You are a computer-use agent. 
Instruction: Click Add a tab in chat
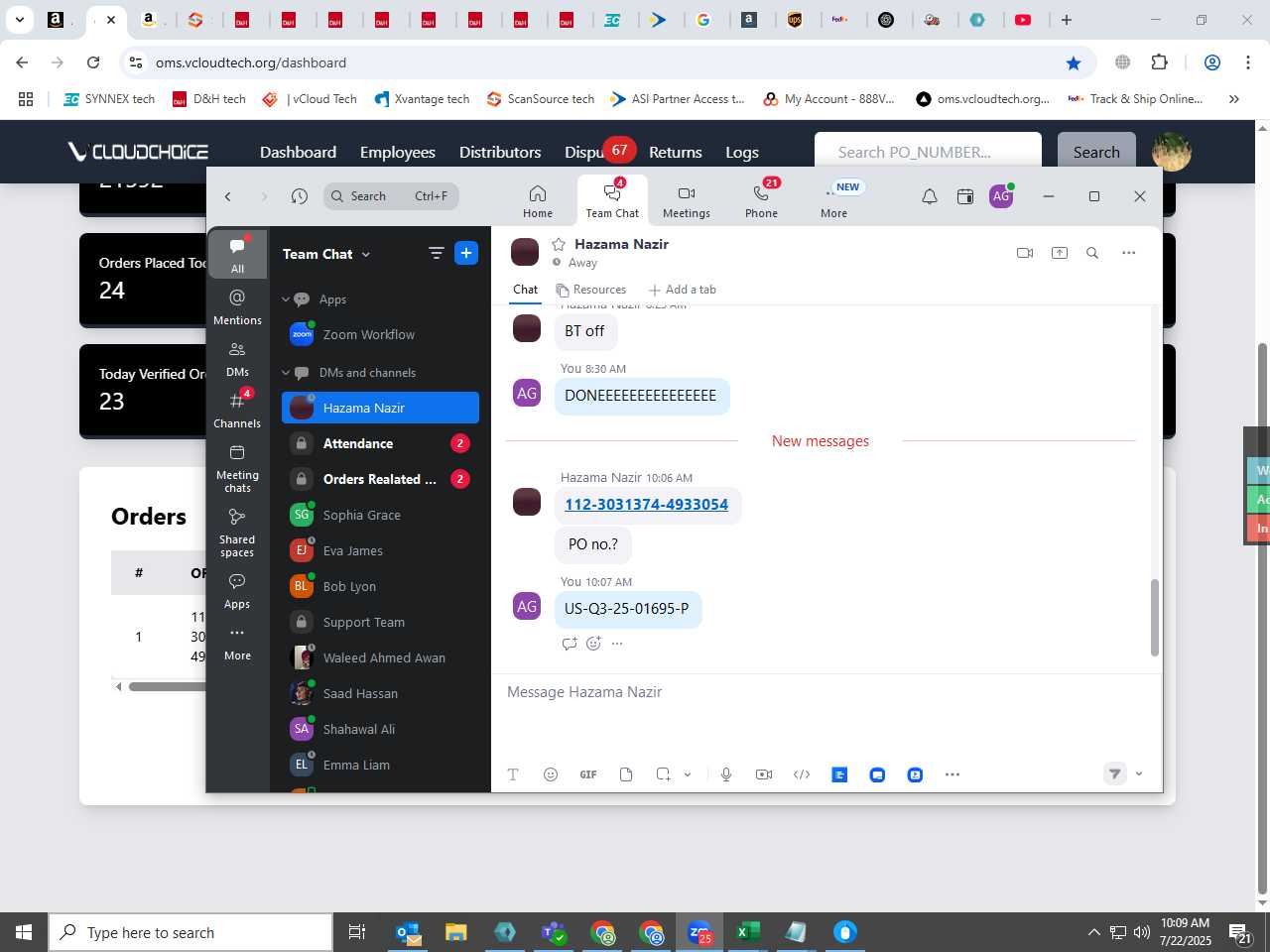(682, 290)
